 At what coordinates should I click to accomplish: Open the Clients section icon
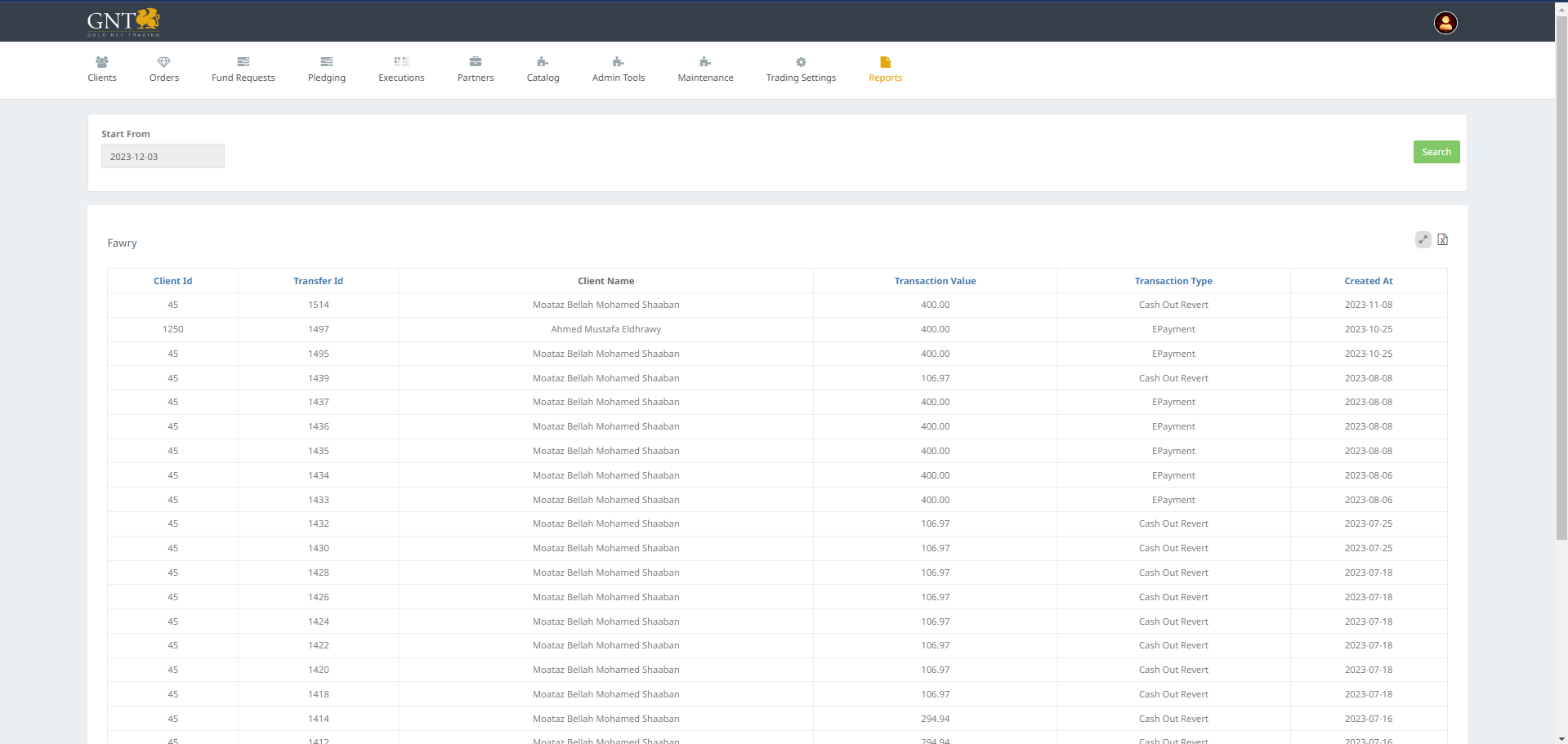102,62
